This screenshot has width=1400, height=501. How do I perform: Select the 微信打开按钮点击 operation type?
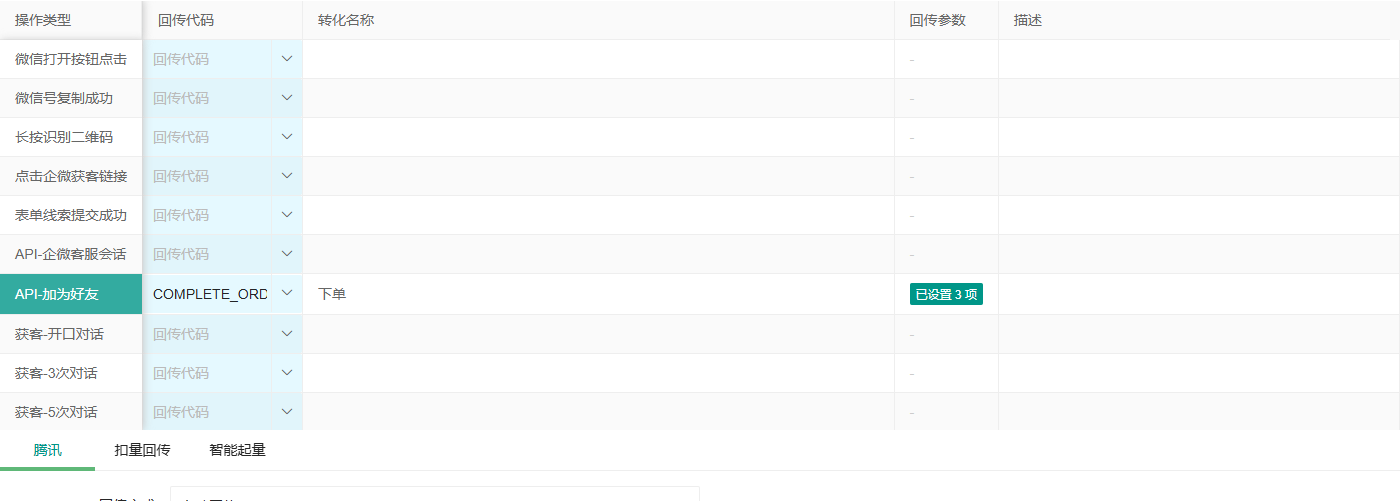coord(71,59)
